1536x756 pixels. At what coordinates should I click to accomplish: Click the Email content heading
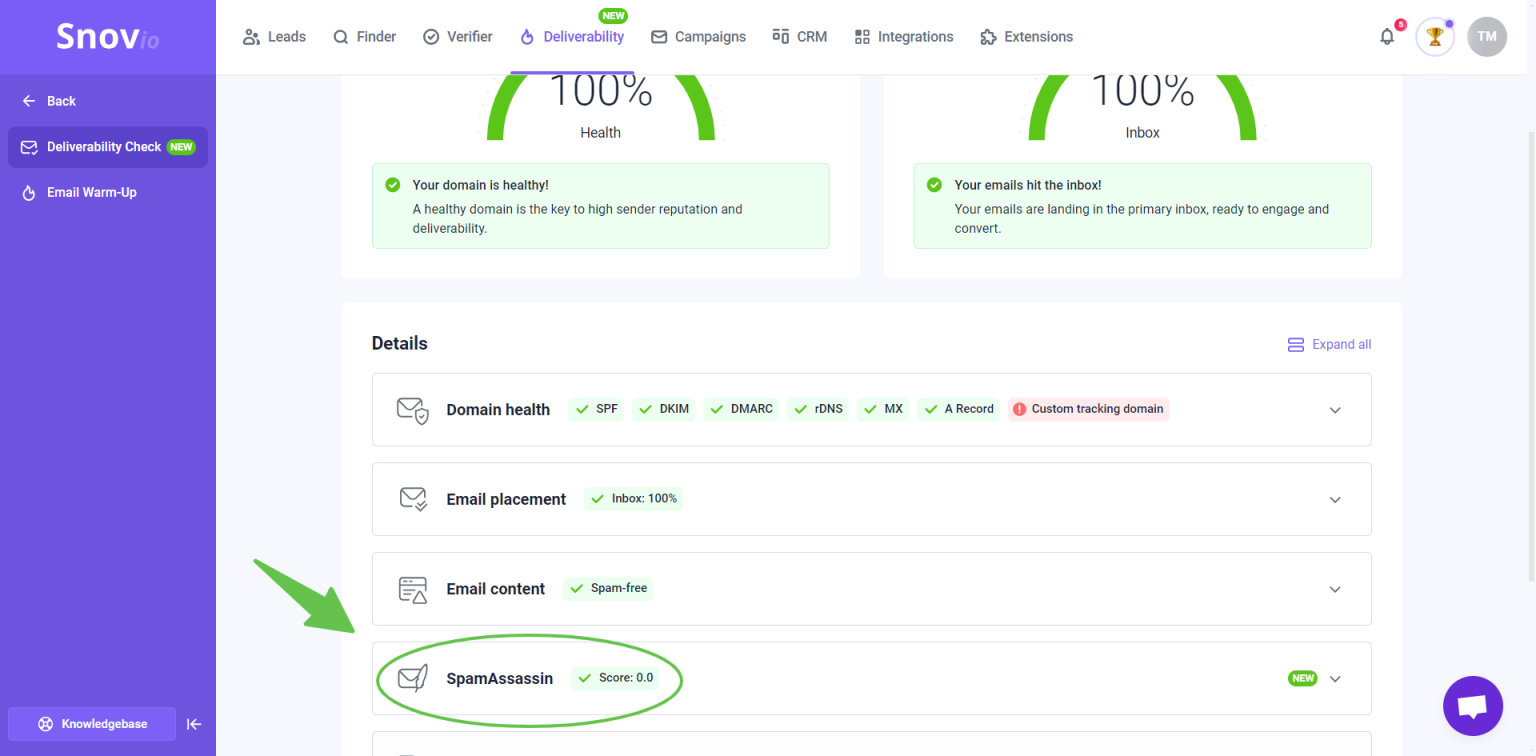tap(496, 589)
